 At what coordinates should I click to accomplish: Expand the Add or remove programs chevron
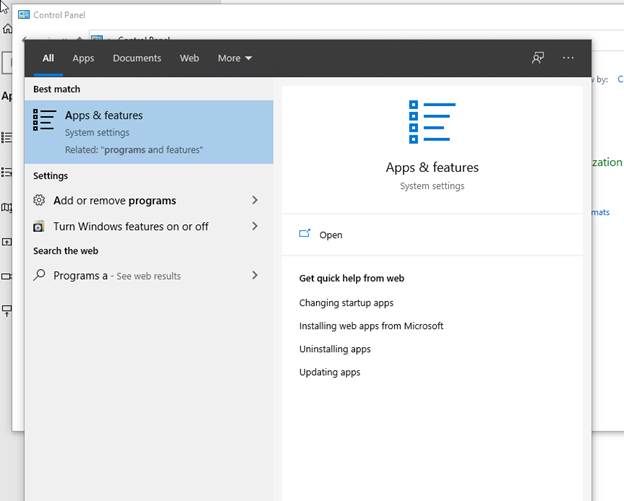tap(255, 200)
